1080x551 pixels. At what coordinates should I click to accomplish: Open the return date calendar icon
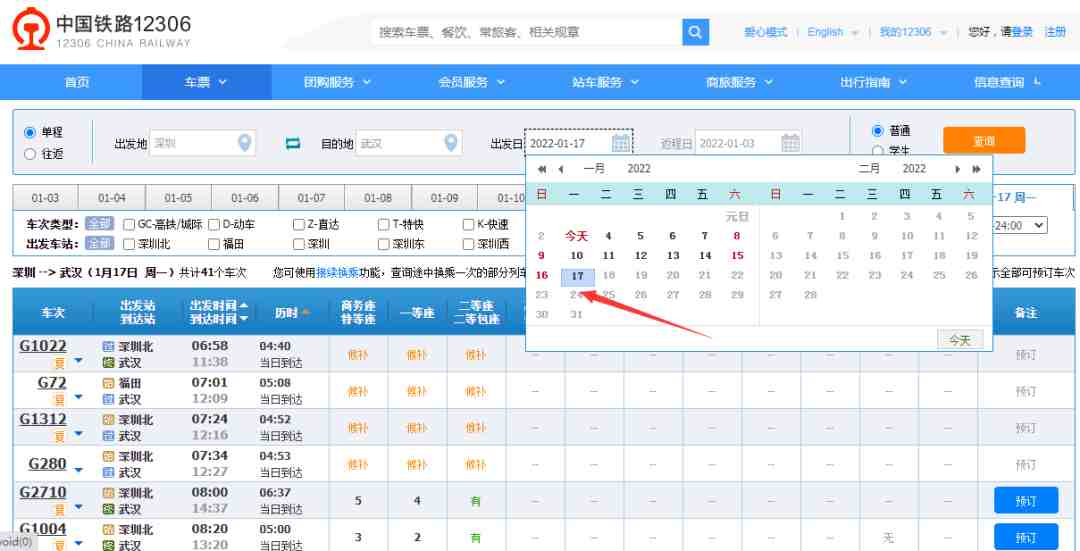pos(790,143)
